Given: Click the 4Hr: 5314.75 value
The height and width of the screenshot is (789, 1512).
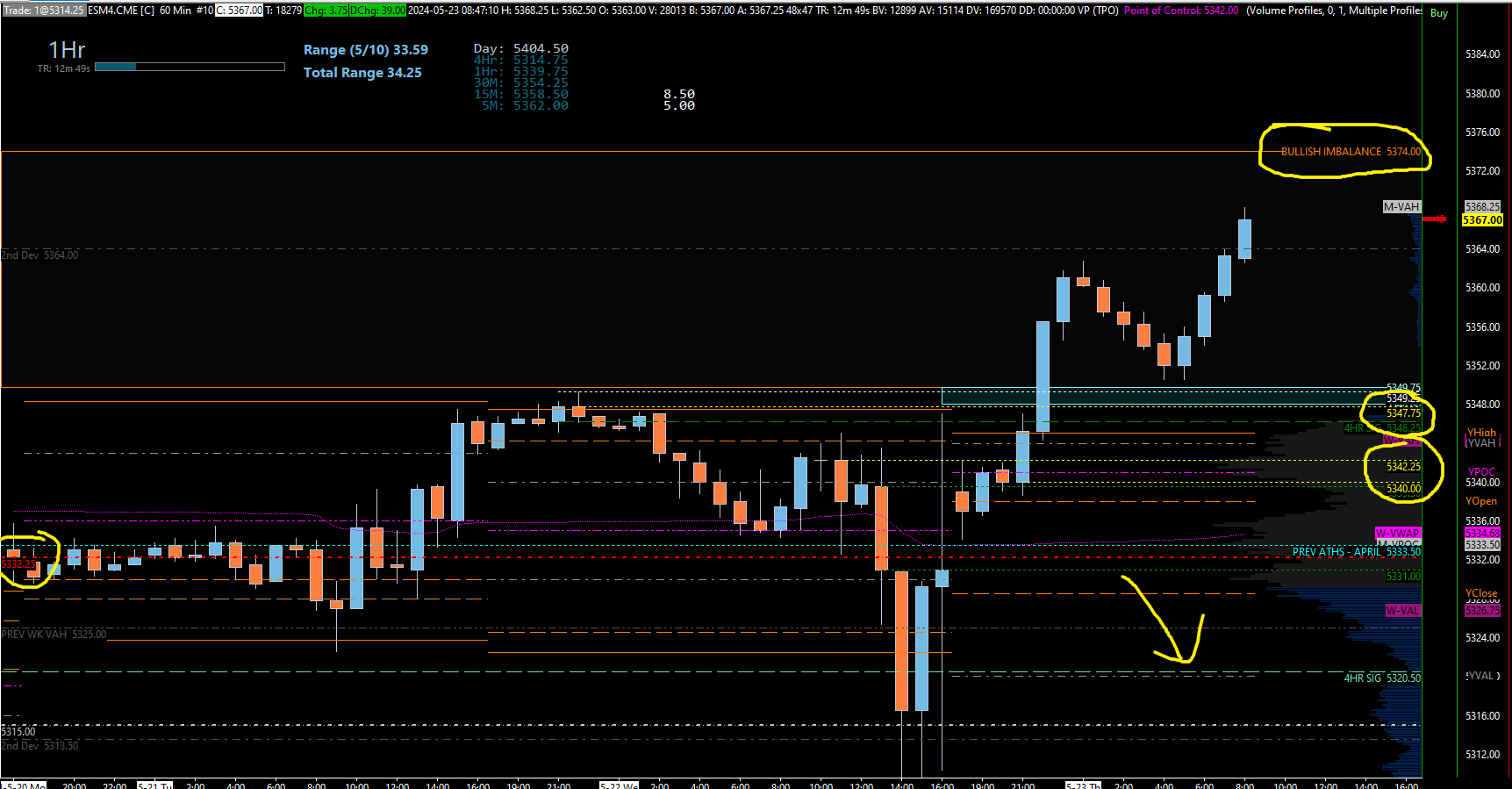Looking at the screenshot, I should pyautogui.click(x=521, y=60).
